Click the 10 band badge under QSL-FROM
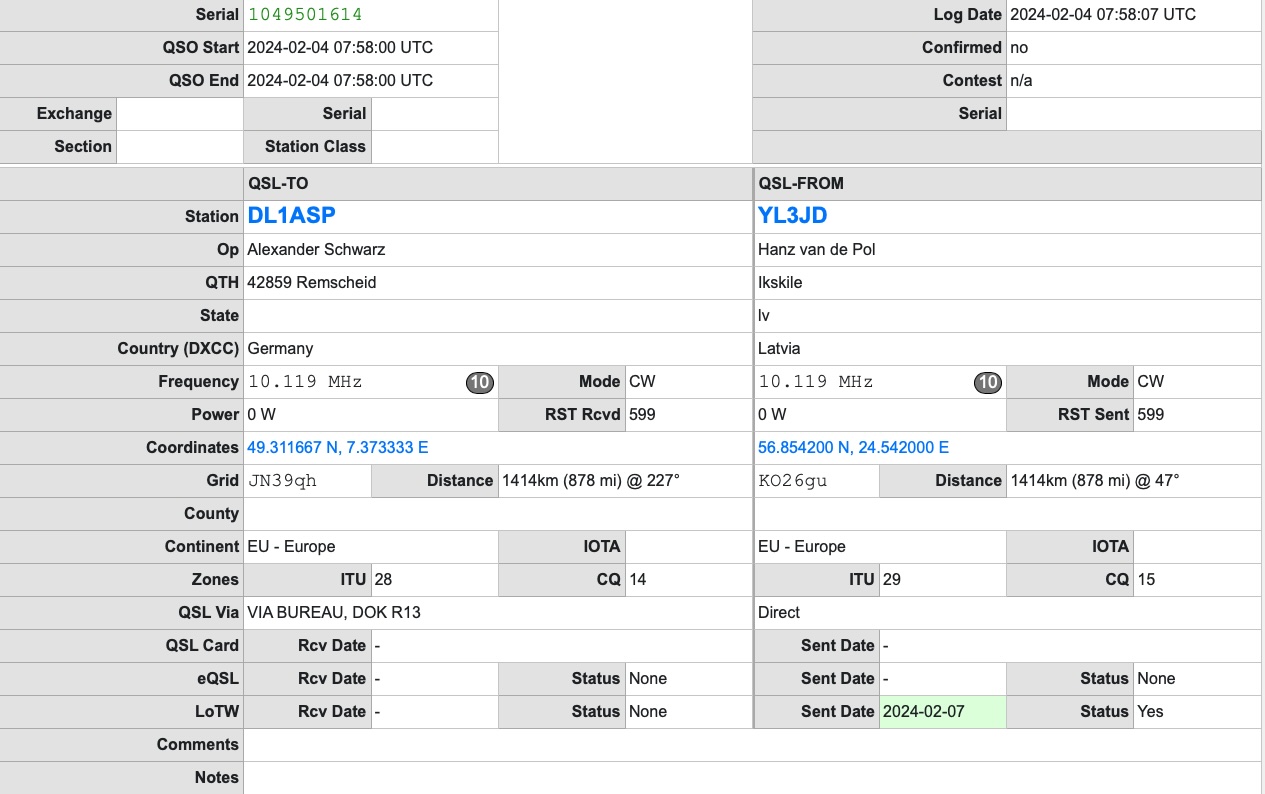Screen dimensions: 1265x794 click(988, 382)
